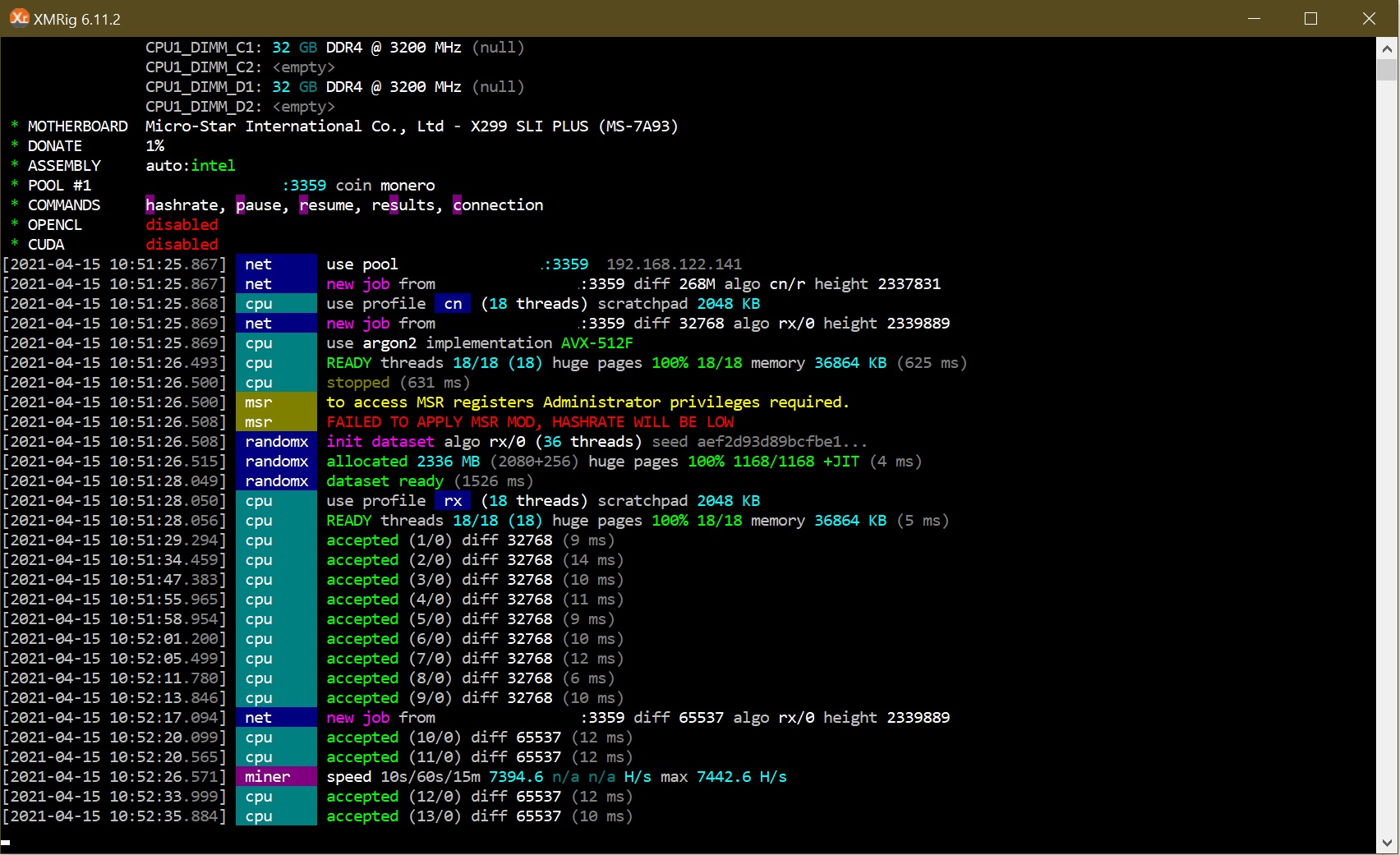The height and width of the screenshot is (855, 1400).
Task: Click the scrollbar down arrow
Action: [1387, 843]
